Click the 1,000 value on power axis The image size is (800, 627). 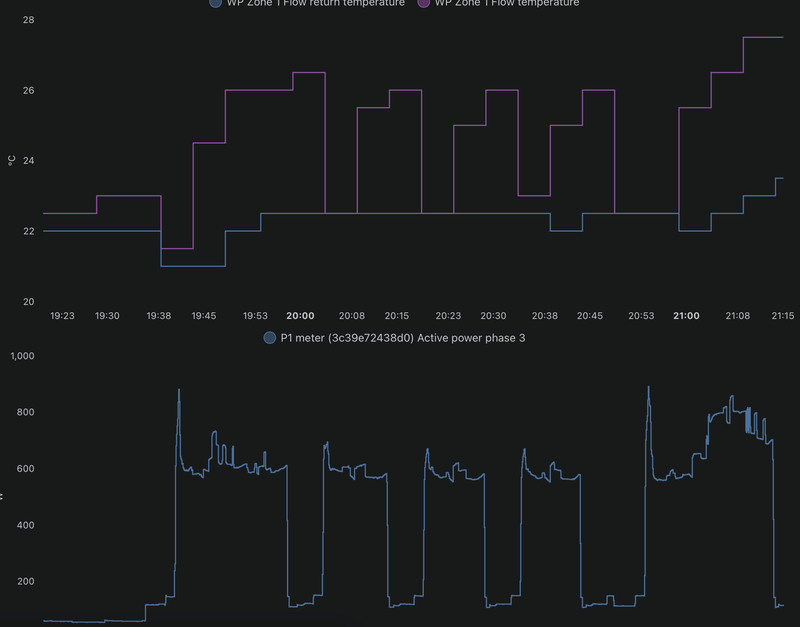pyautogui.click(x=22, y=356)
